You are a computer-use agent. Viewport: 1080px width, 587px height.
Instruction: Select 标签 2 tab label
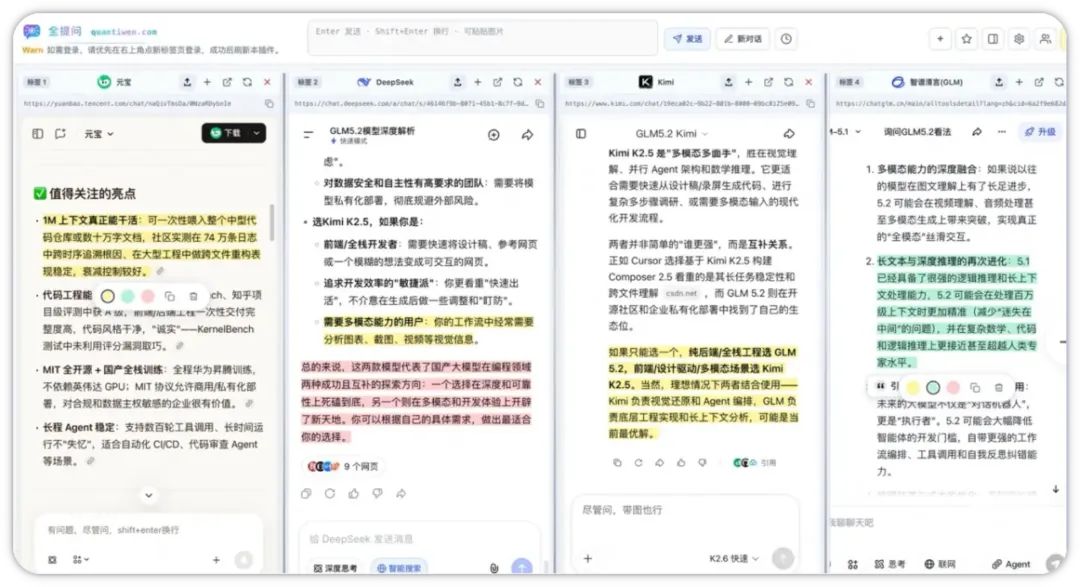(307, 82)
